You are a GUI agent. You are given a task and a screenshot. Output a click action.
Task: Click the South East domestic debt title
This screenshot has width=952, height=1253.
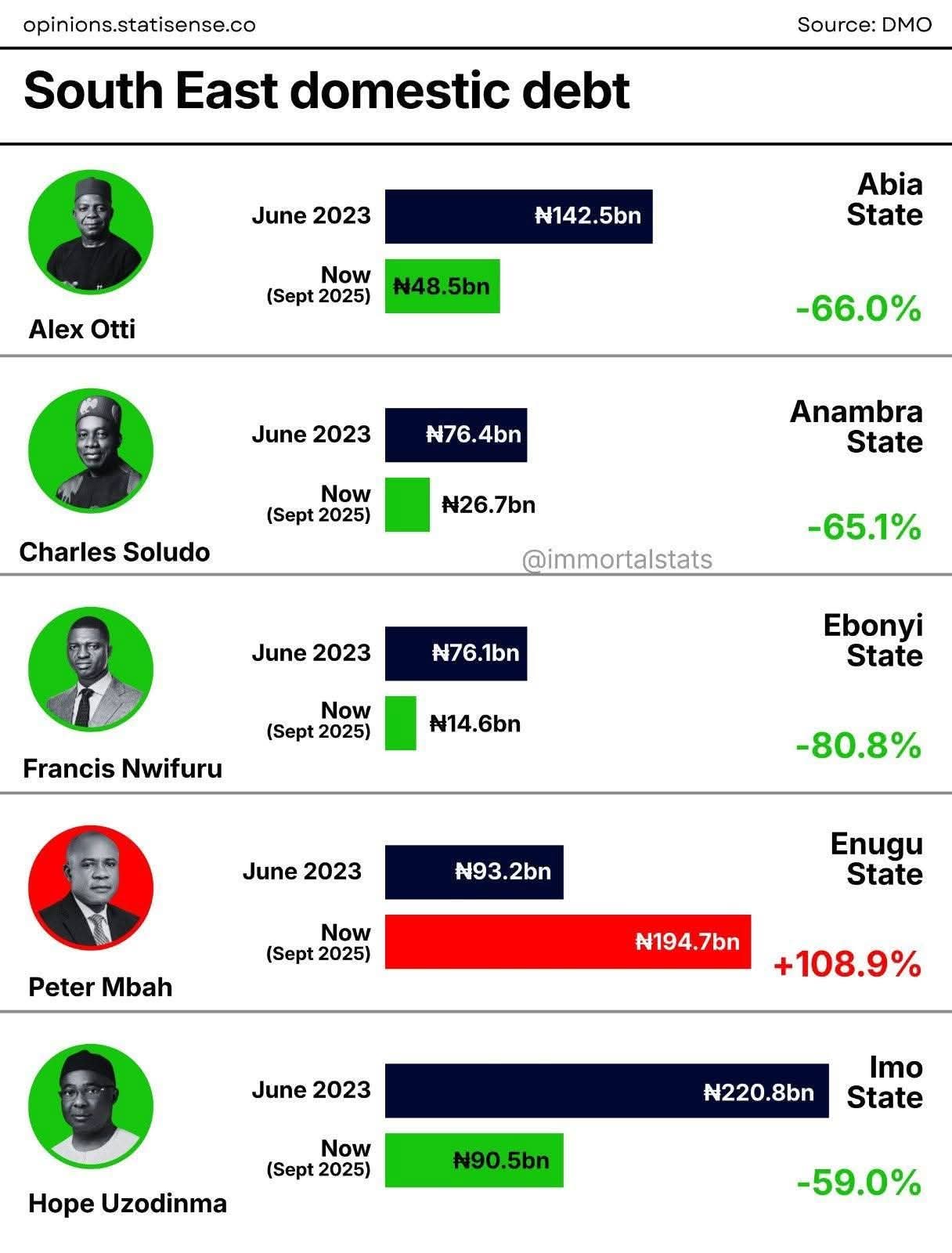pos(326,91)
